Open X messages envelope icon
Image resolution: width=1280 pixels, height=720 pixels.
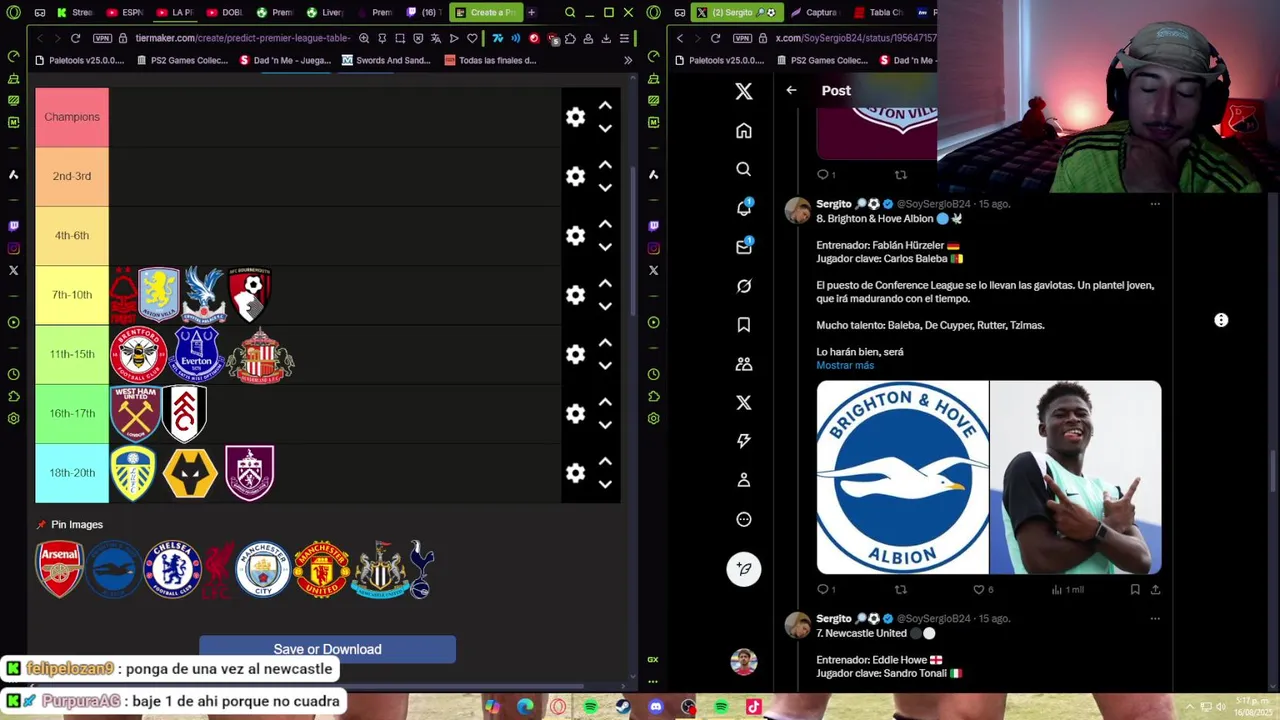coord(743,247)
